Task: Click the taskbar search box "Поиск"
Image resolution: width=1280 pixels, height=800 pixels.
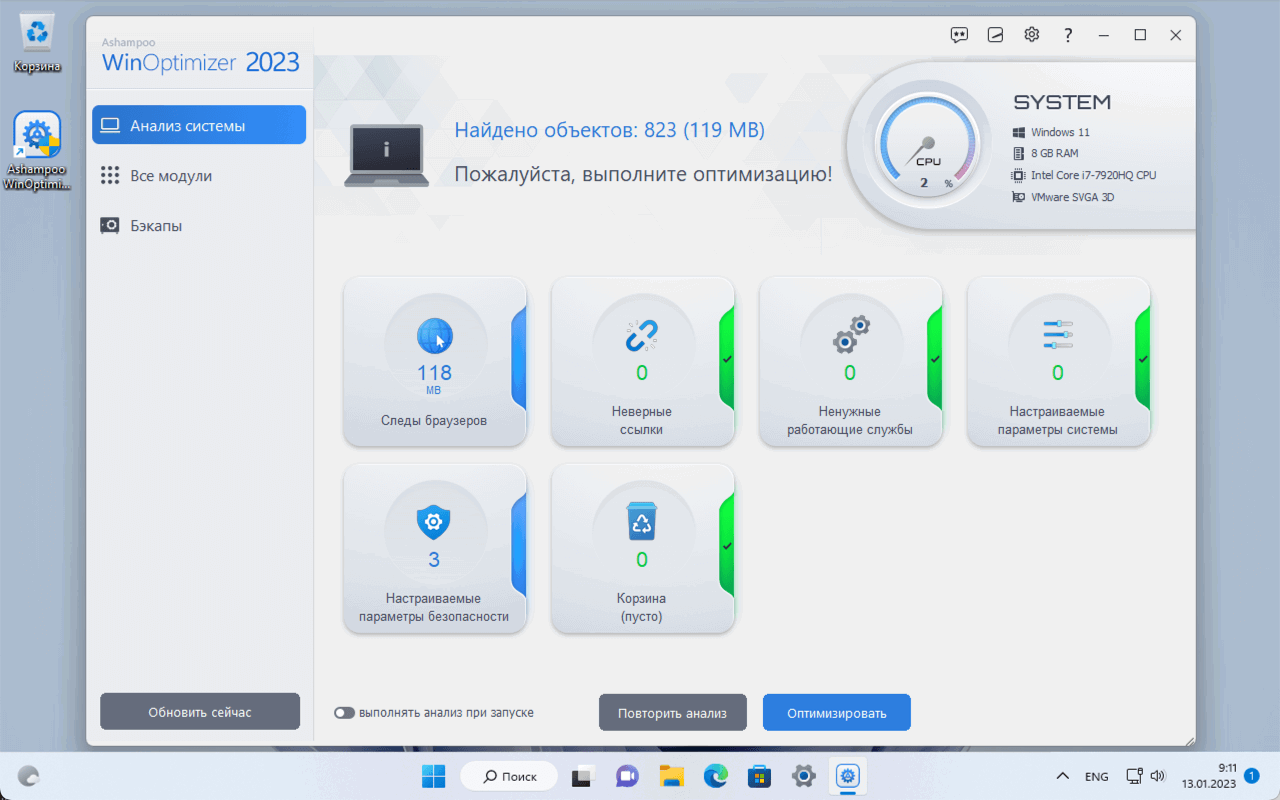Action: pyautogui.click(x=508, y=776)
